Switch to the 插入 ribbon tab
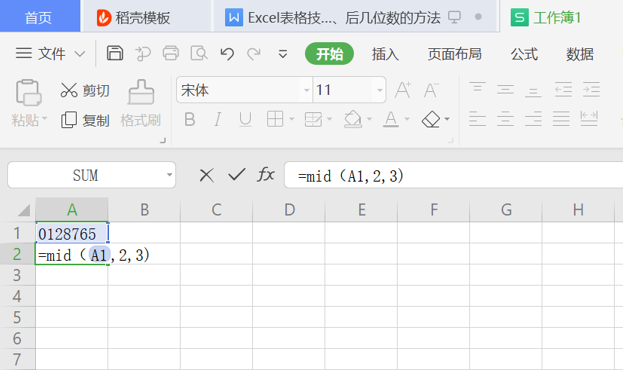Screen dimensions: 626x378 pyautogui.click(x=385, y=54)
